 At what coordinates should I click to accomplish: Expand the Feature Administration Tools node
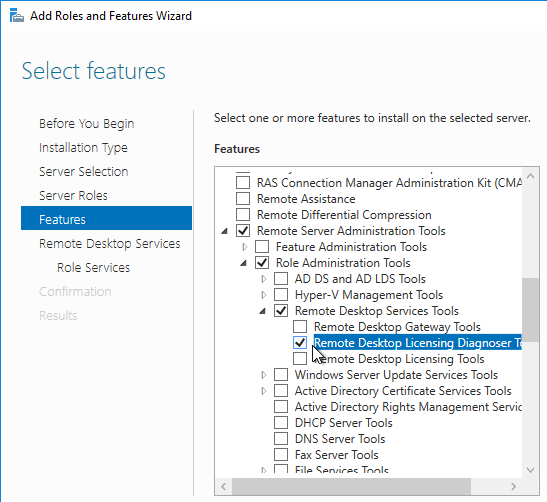pos(245,247)
